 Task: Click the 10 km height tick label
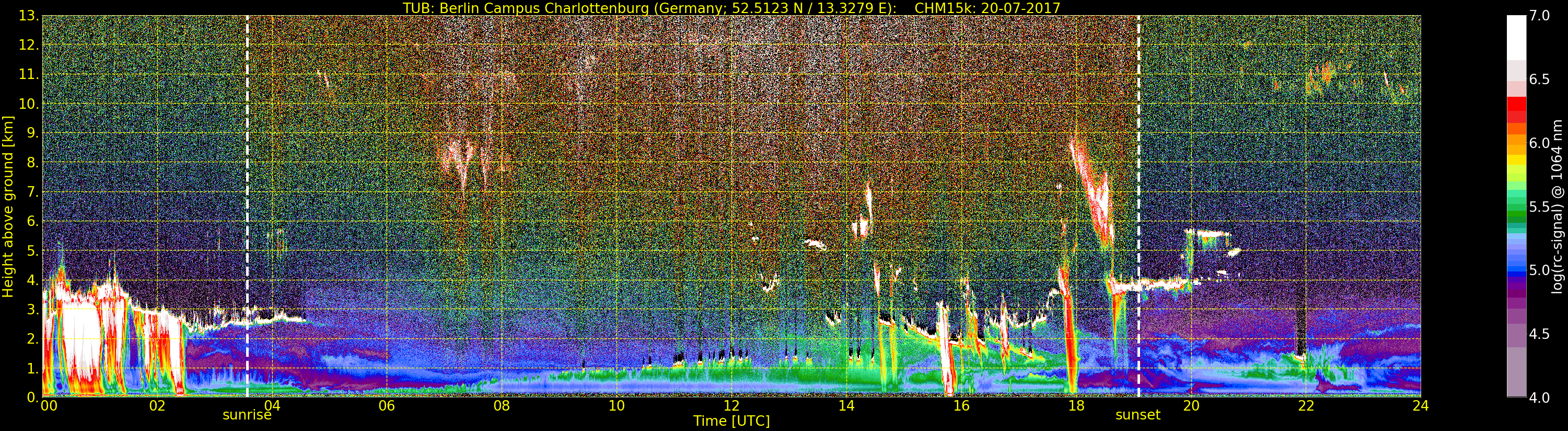(28, 104)
